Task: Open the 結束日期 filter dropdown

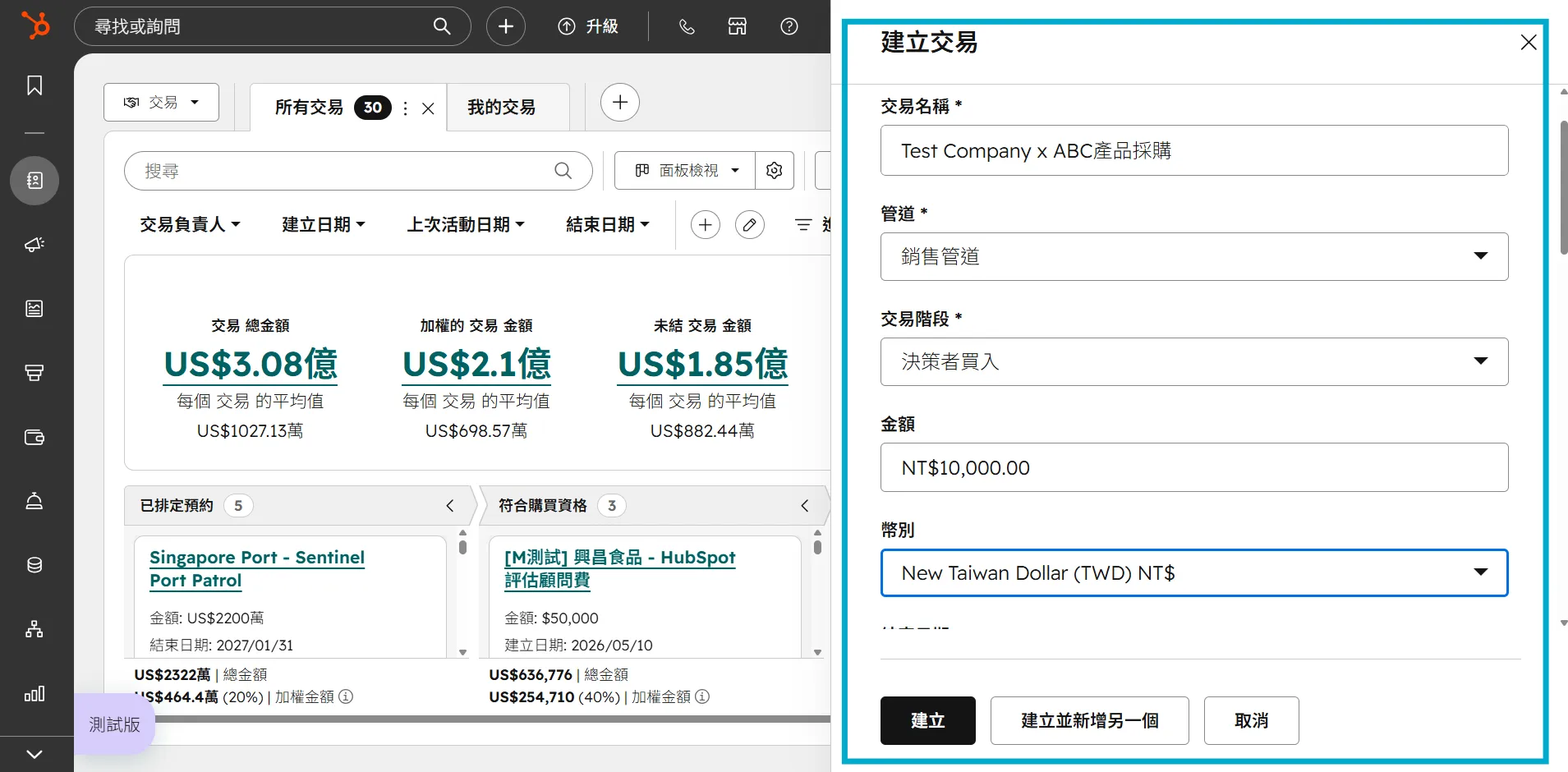Action: point(608,224)
